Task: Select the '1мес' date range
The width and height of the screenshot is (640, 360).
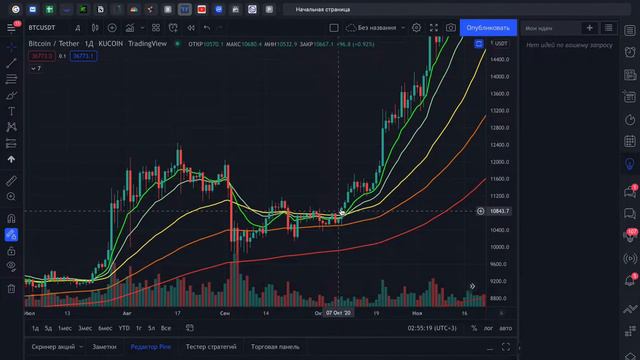Action: (x=65, y=328)
